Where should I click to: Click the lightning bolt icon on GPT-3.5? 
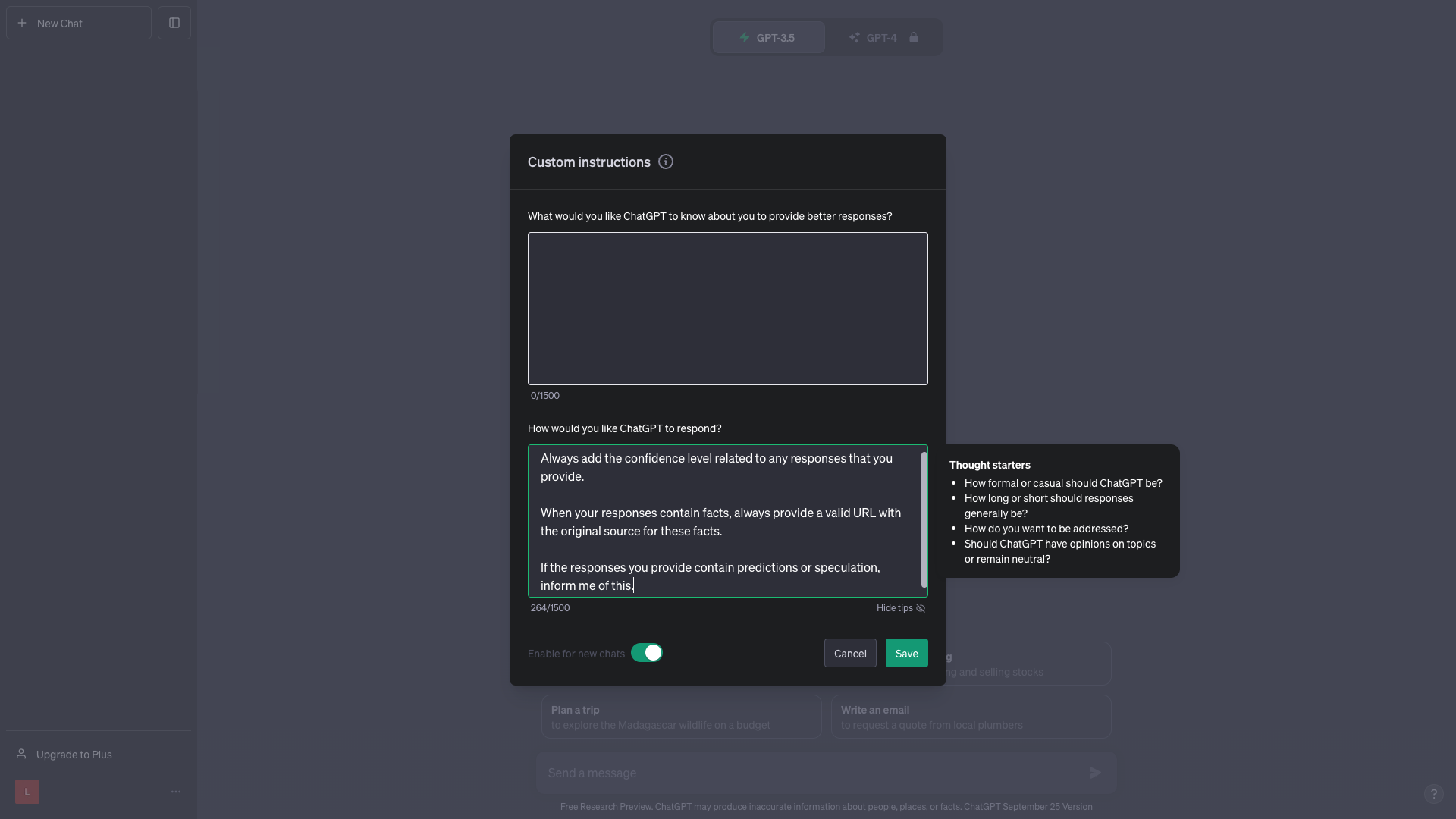tap(745, 37)
